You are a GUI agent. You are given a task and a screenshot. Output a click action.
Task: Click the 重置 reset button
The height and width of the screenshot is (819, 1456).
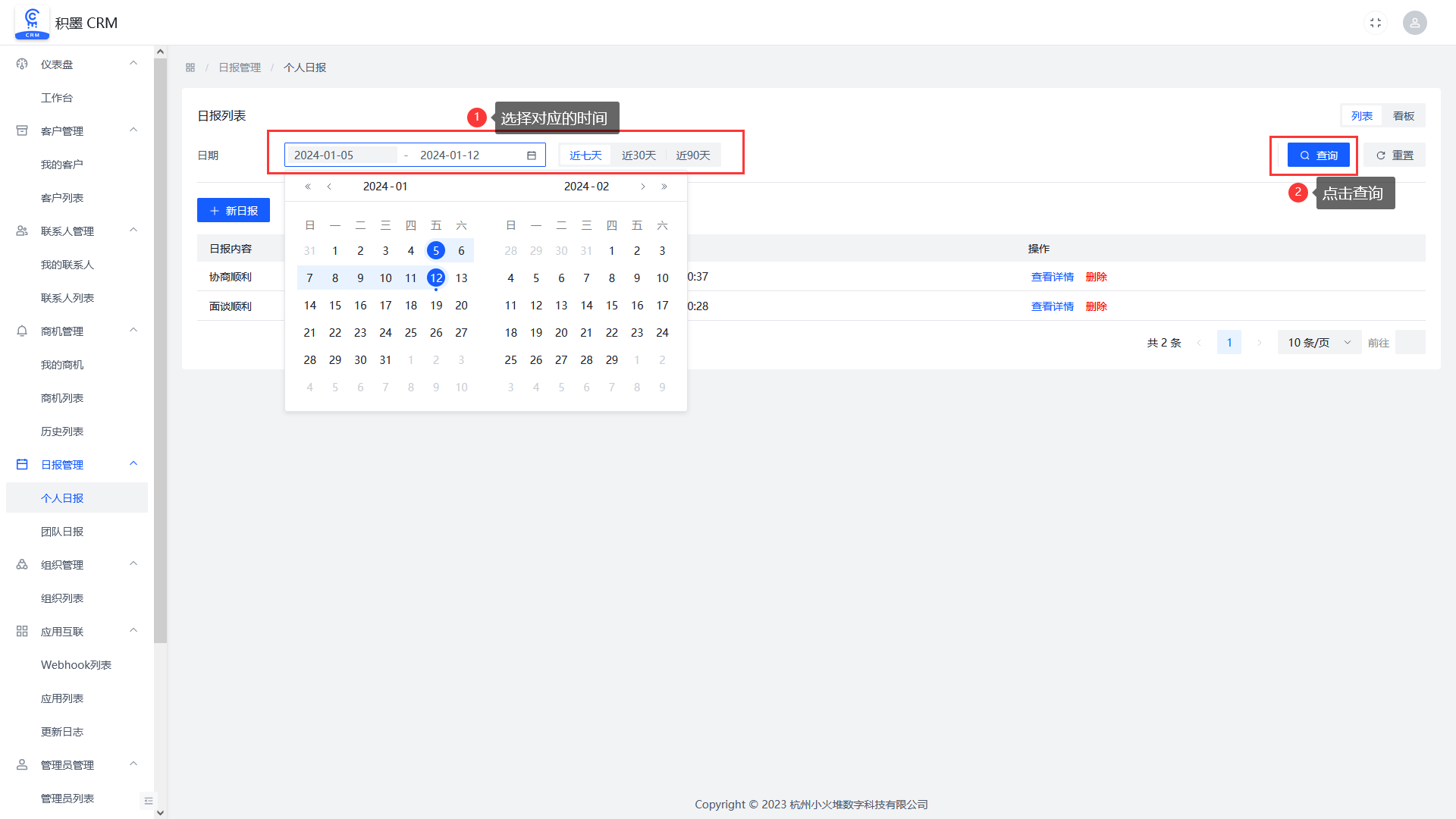[x=1395, y=155]
